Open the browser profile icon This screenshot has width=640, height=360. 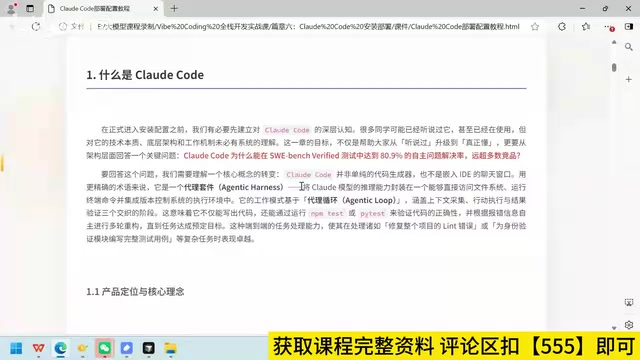tap(11, 8)
